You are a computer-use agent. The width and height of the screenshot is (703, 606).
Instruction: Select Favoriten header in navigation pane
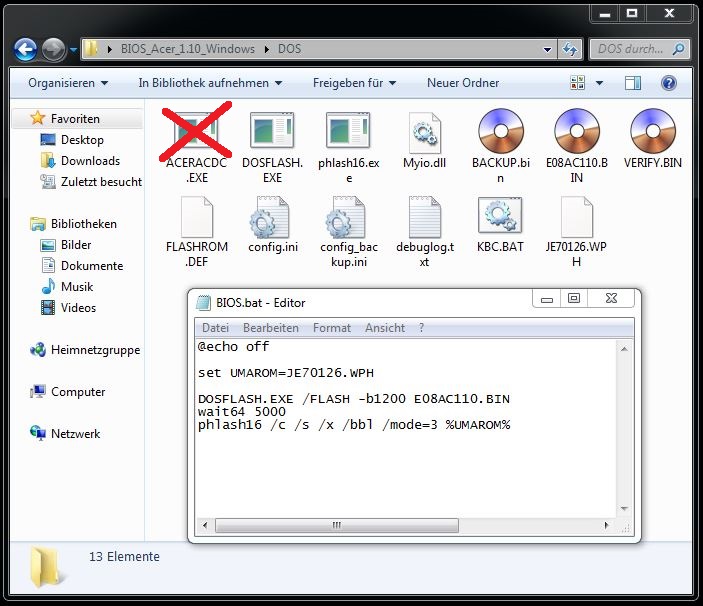pyautogui.click(x=75, y=119)
